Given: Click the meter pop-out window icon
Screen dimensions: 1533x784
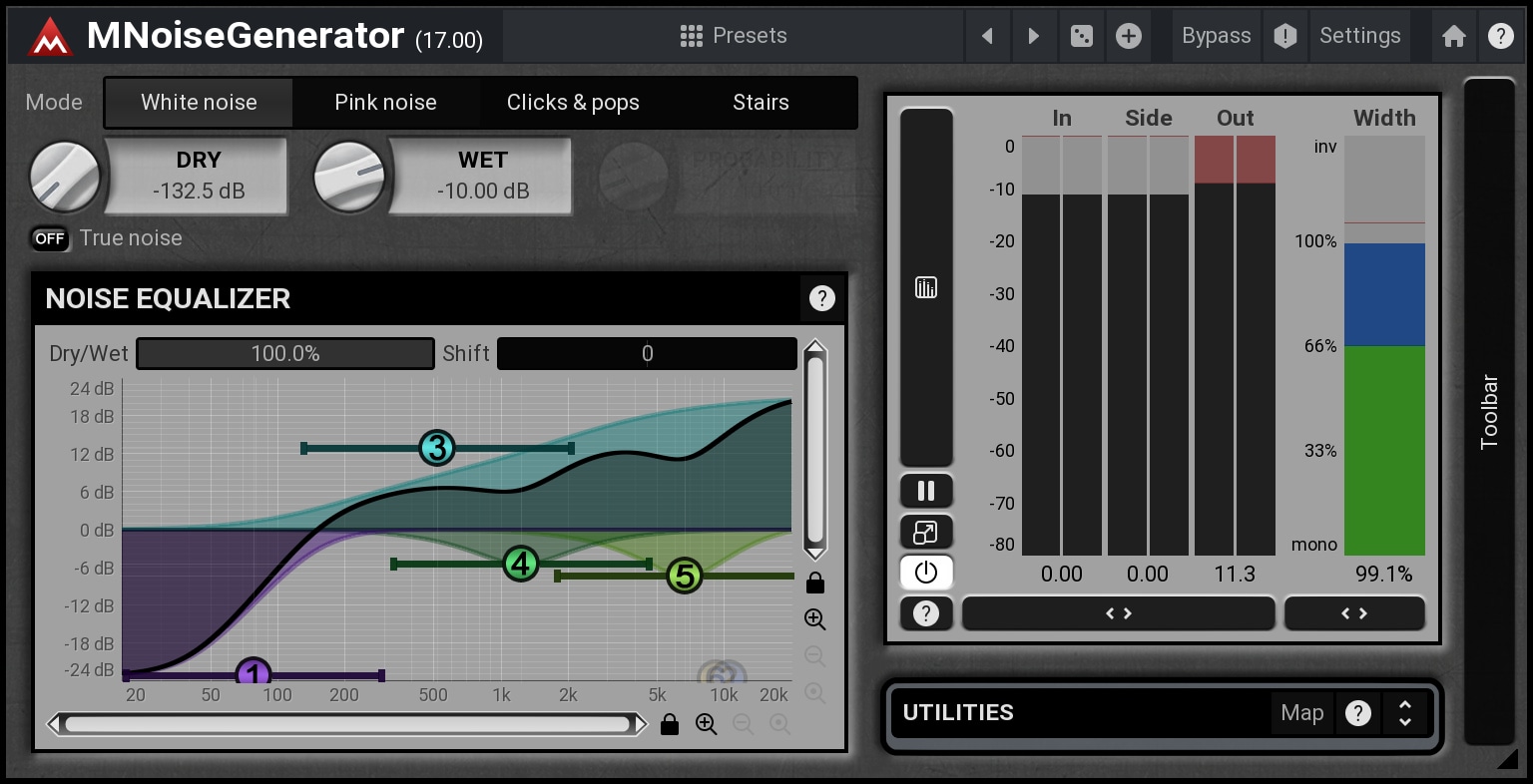Looking at the screenshot, I should tap(926, 532).
